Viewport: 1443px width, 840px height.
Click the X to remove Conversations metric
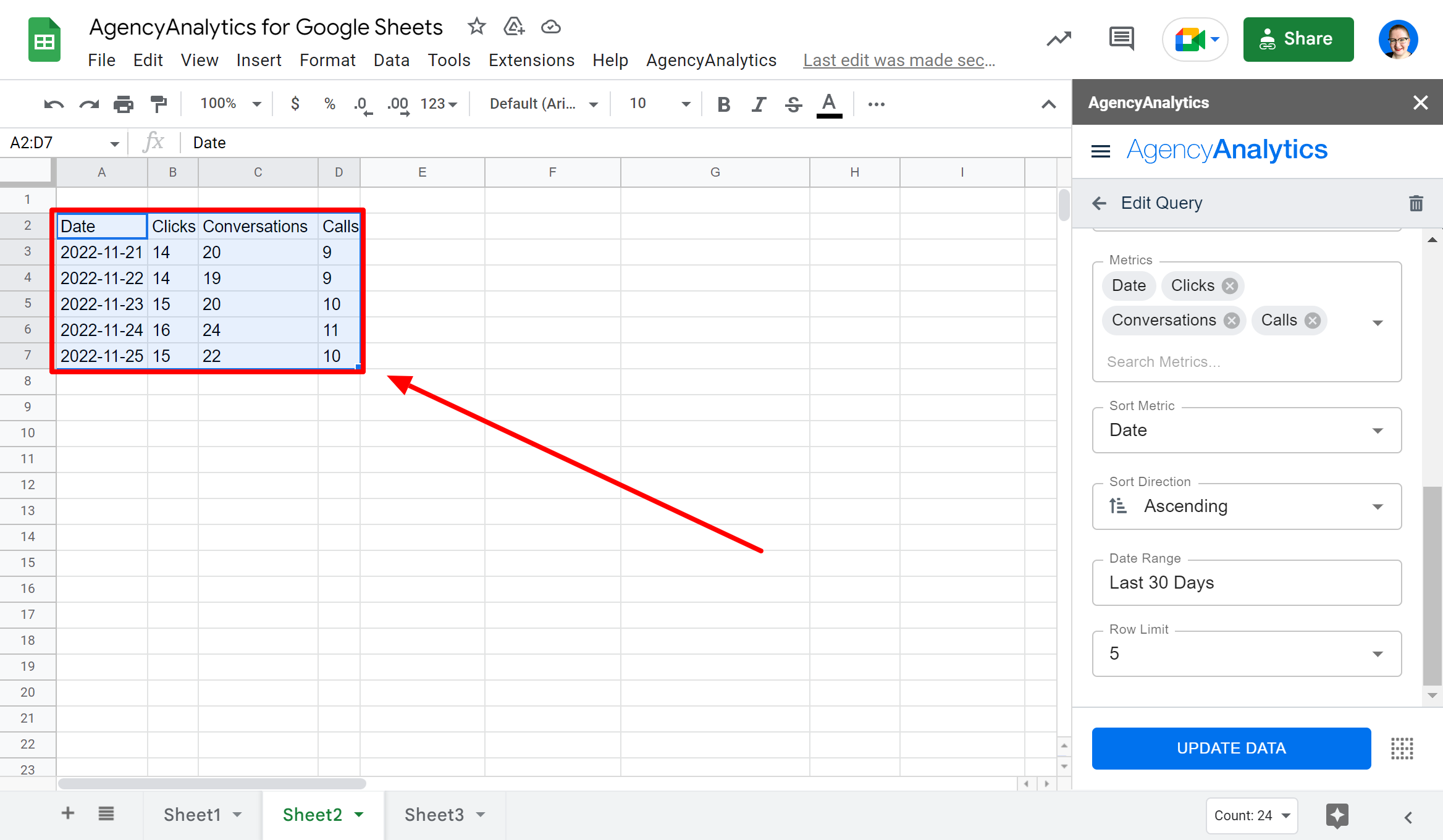coord(1231,320)
